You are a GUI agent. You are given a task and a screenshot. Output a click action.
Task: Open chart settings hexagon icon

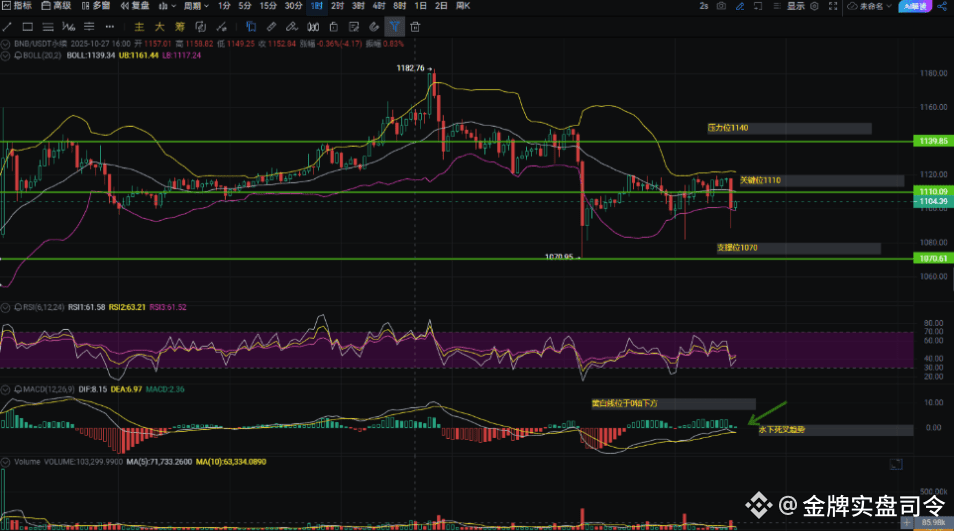(x=815, y=6)
